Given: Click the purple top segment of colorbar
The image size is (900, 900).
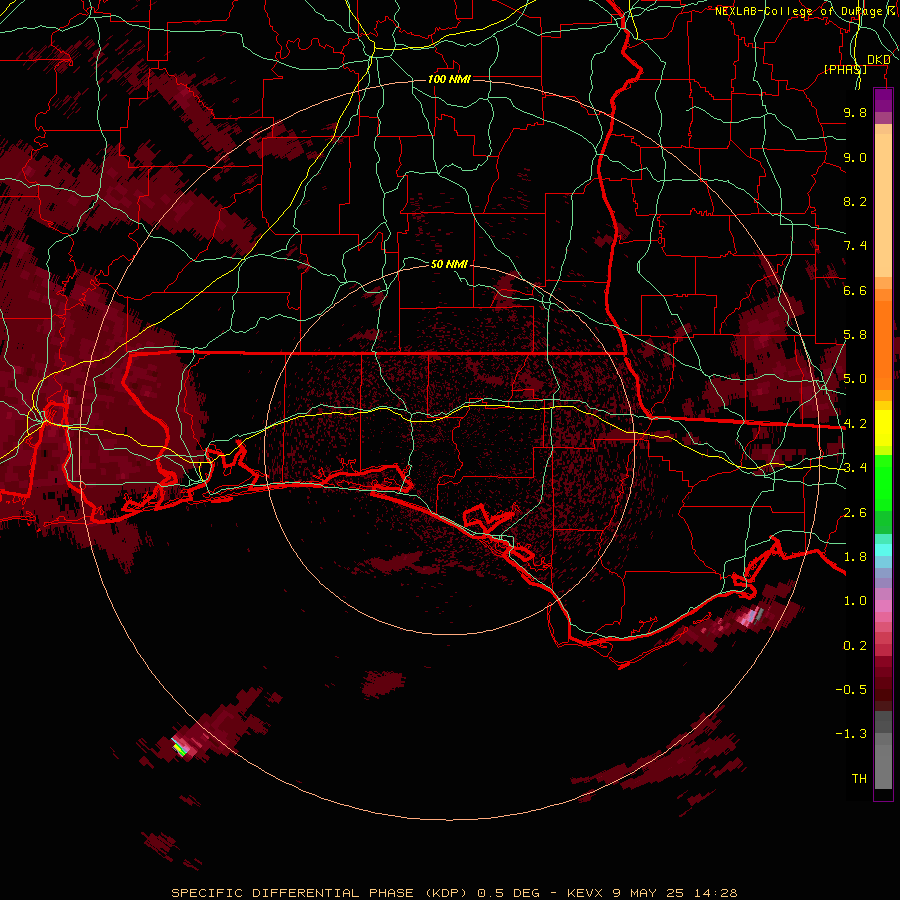Looking at the screenshot, I should pos(883,101).
